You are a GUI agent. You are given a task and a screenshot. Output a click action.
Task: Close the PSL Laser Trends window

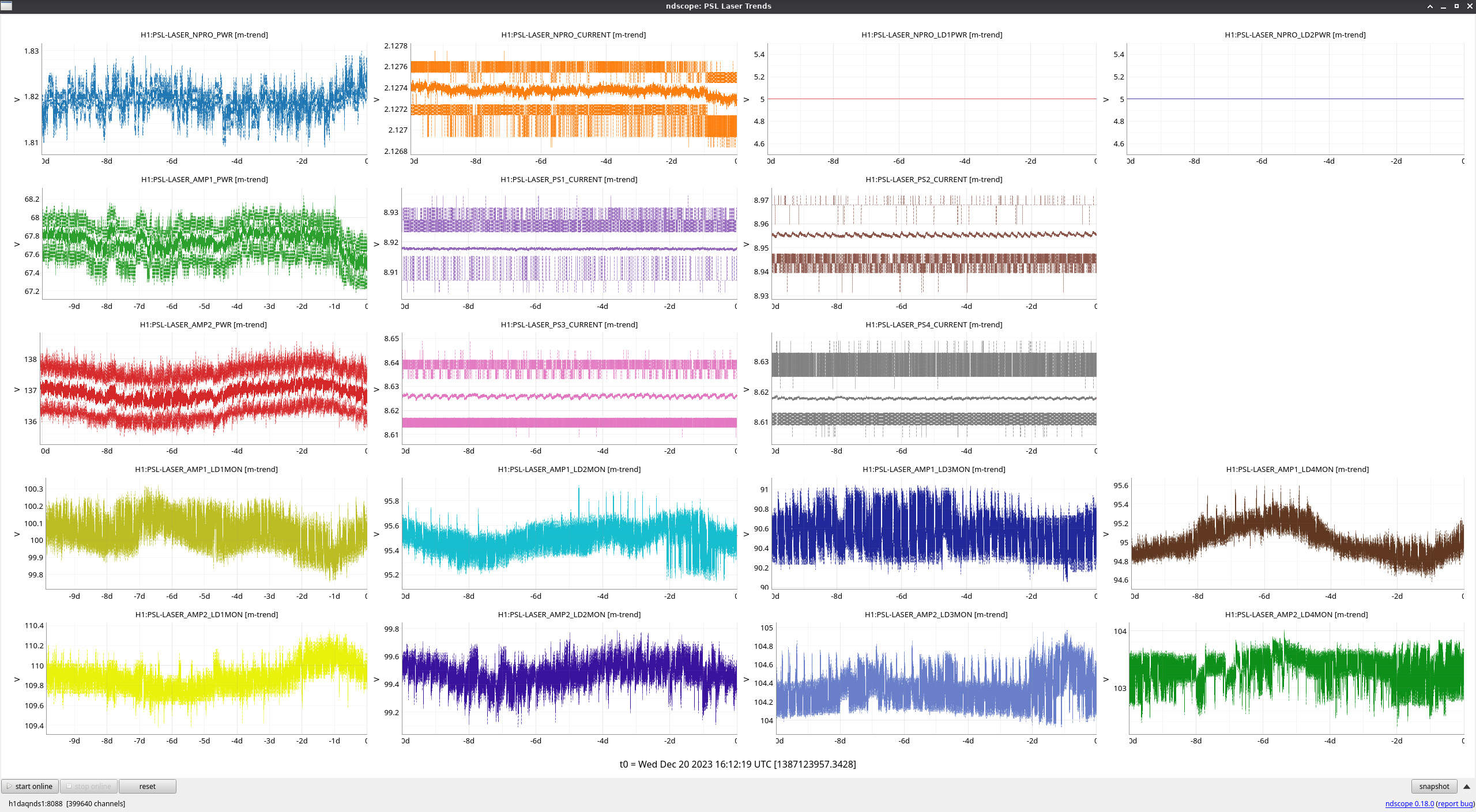tap(1470, 6)
